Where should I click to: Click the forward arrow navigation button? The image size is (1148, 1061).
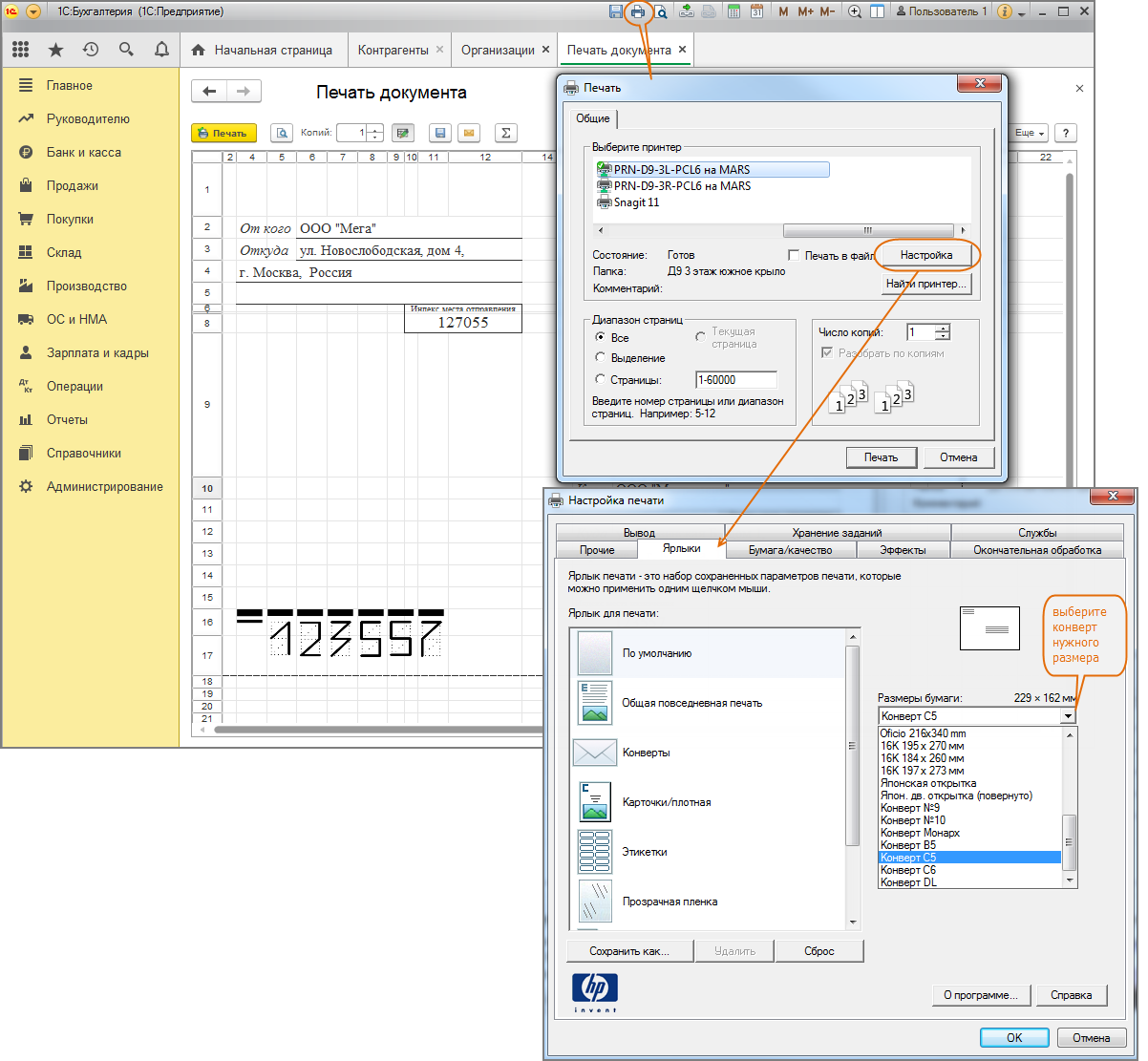(x=244, y=91)
